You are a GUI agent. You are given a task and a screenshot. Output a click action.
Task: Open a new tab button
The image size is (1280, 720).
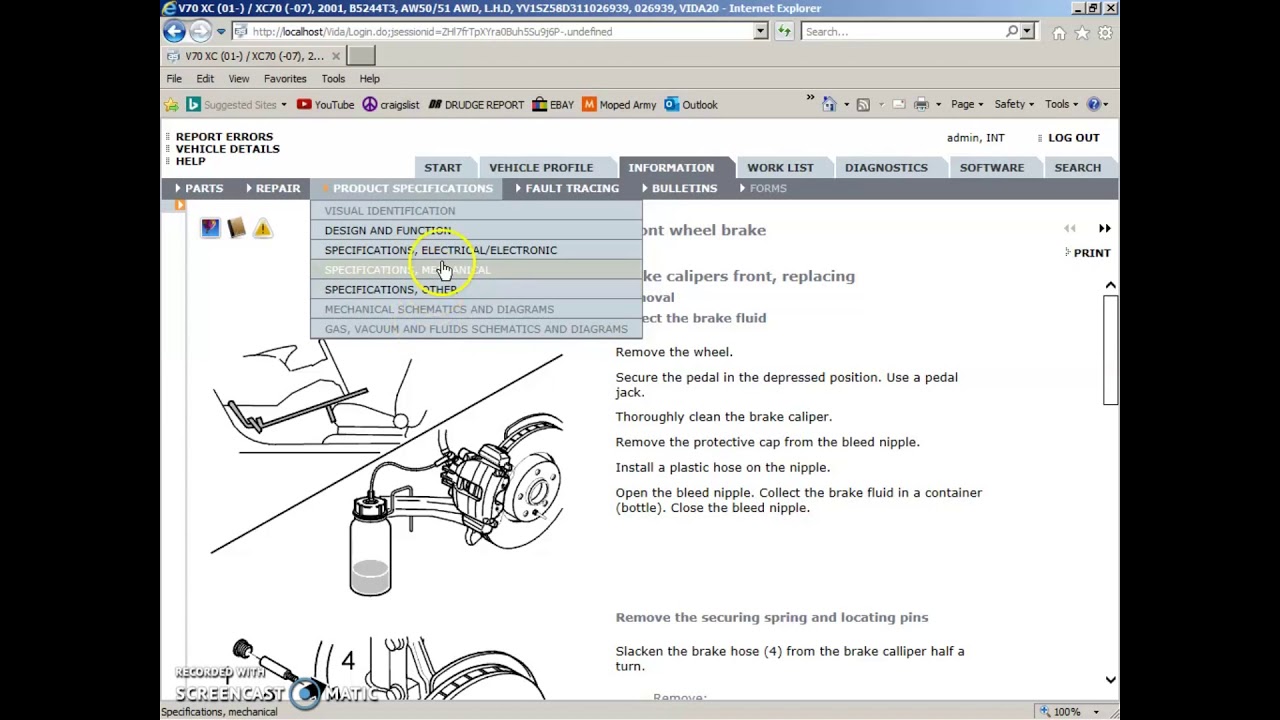pos(361,56)
